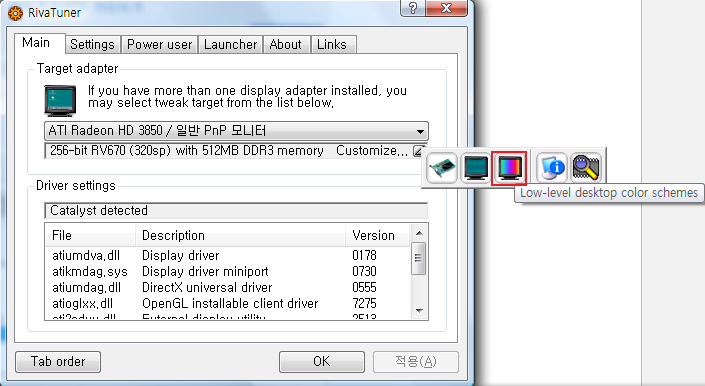Click the magnifier hardware monitoring icon

click(586, 168)
